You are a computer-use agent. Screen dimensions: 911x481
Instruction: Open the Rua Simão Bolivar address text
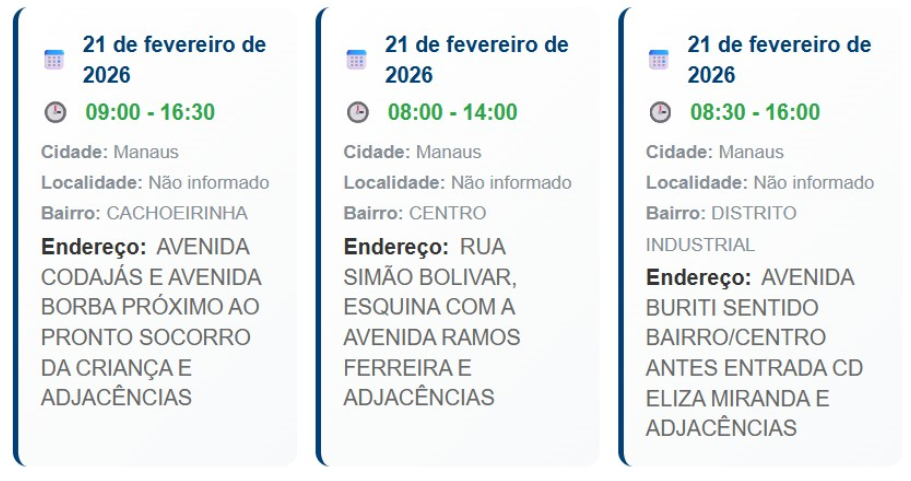432,322
